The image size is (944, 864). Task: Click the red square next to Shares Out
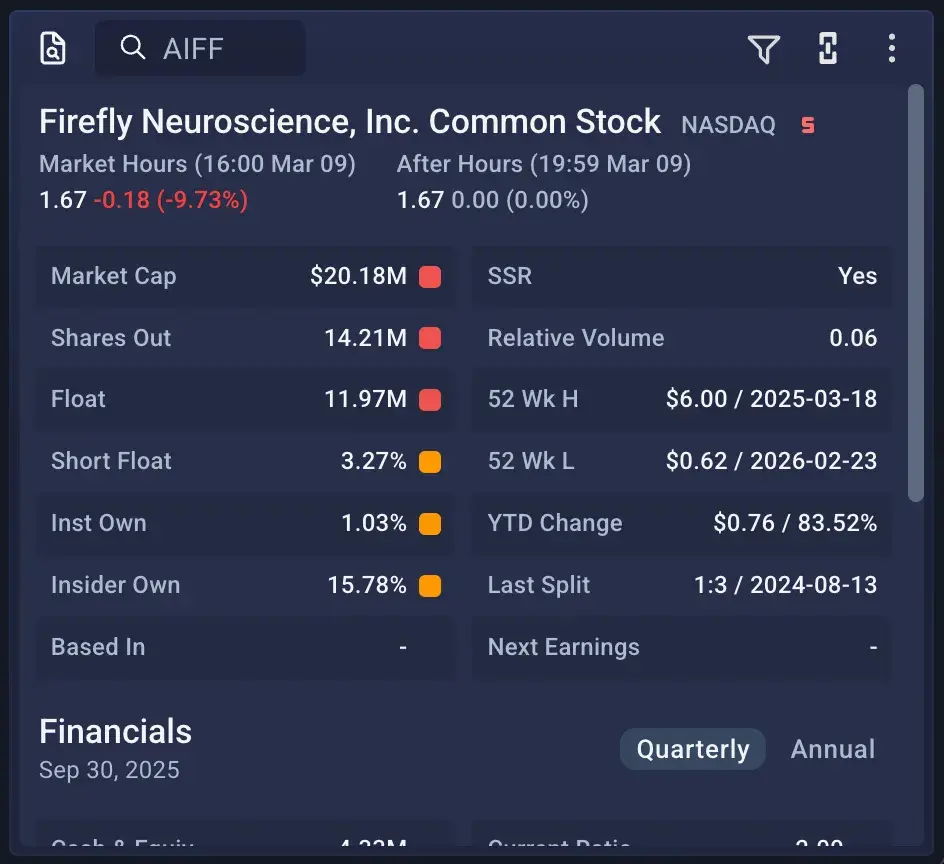tap(430, 338)
